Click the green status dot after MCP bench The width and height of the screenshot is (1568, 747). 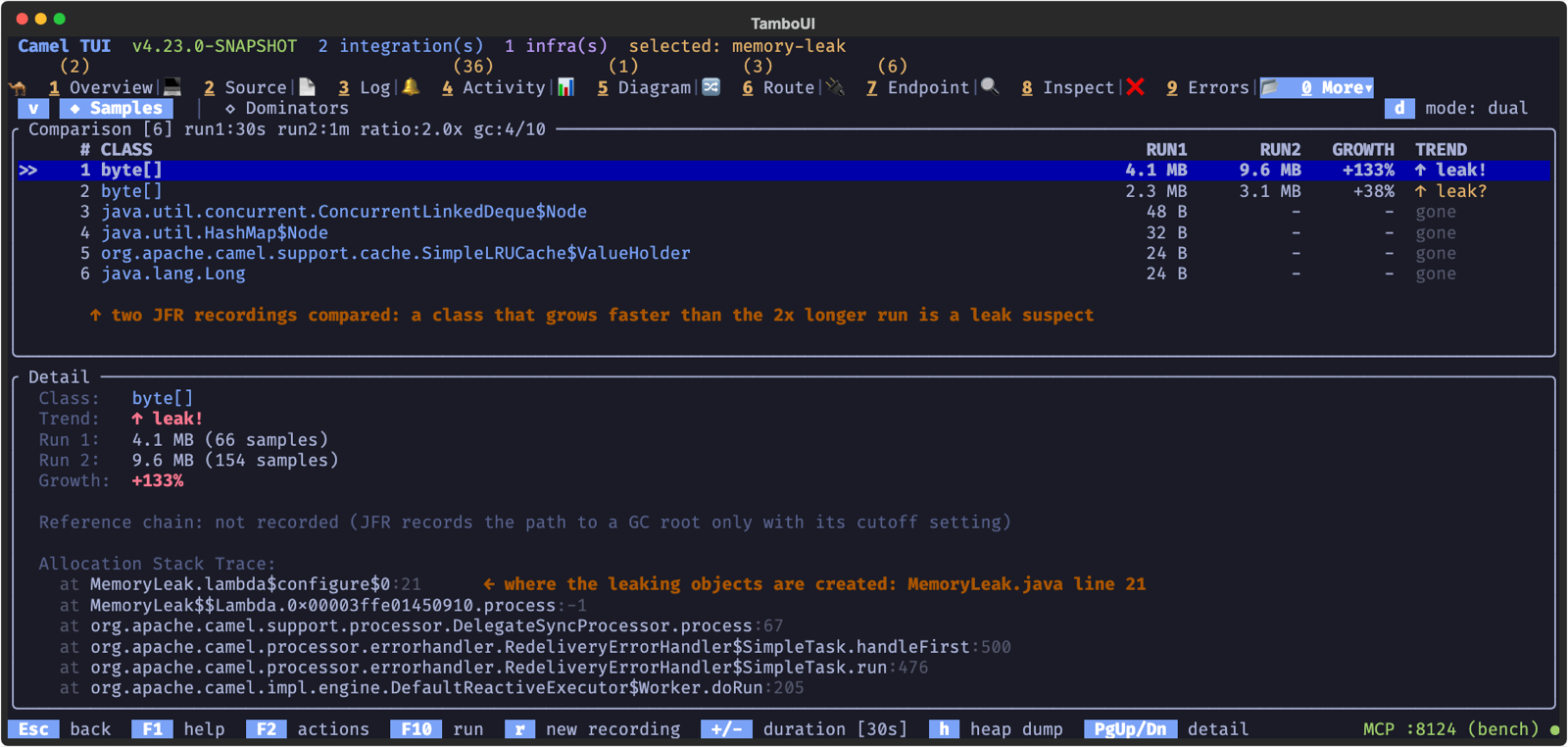pos(1554,729)
